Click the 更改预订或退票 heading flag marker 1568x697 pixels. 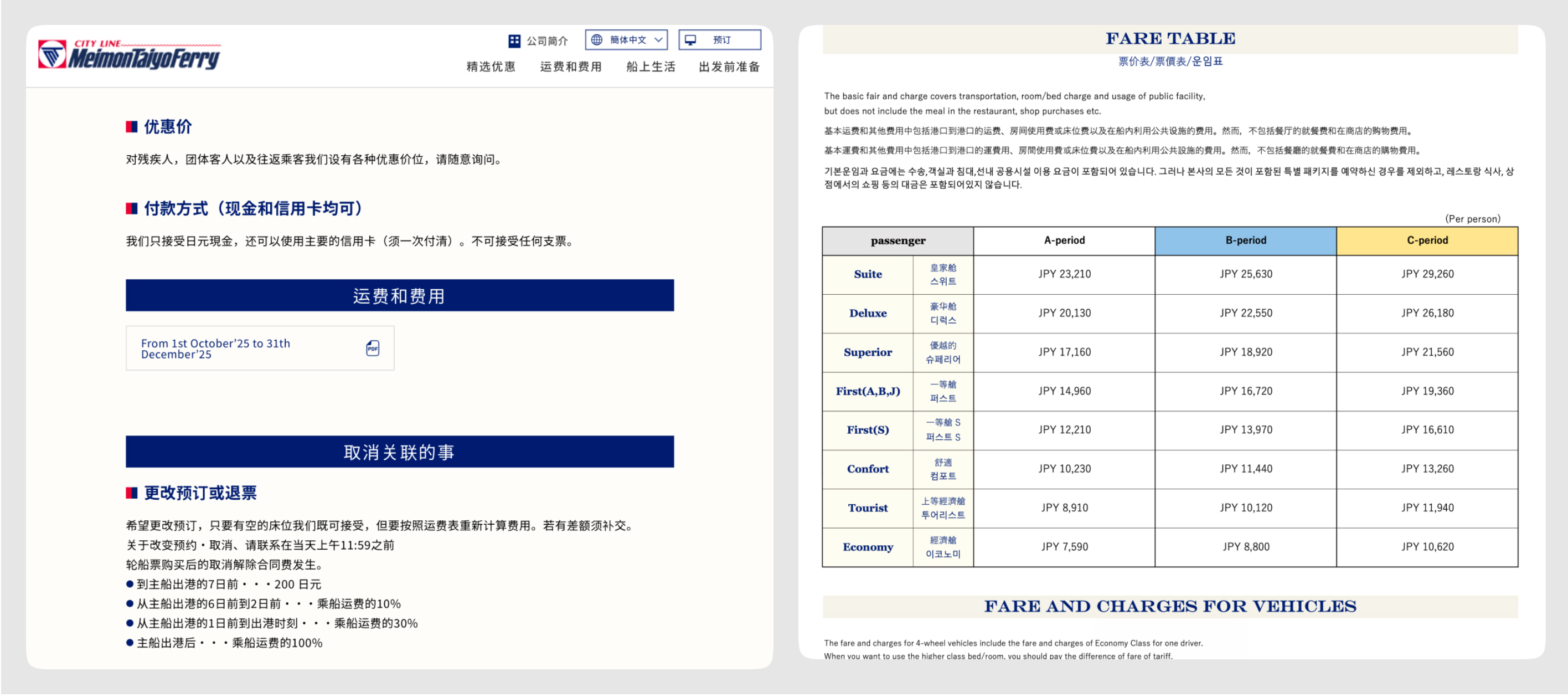131,493
